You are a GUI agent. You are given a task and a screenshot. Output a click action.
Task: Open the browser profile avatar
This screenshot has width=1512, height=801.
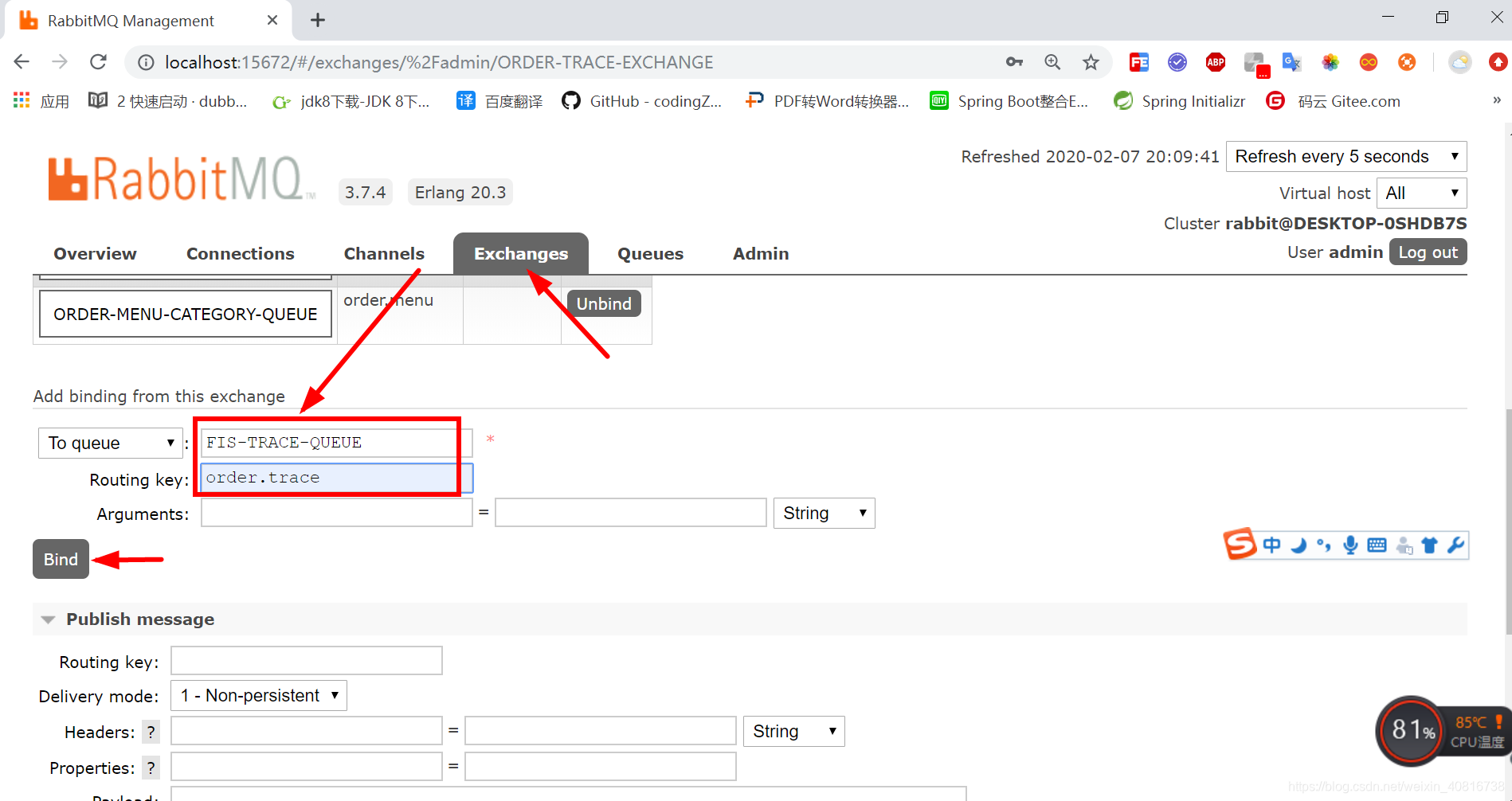1459,62
